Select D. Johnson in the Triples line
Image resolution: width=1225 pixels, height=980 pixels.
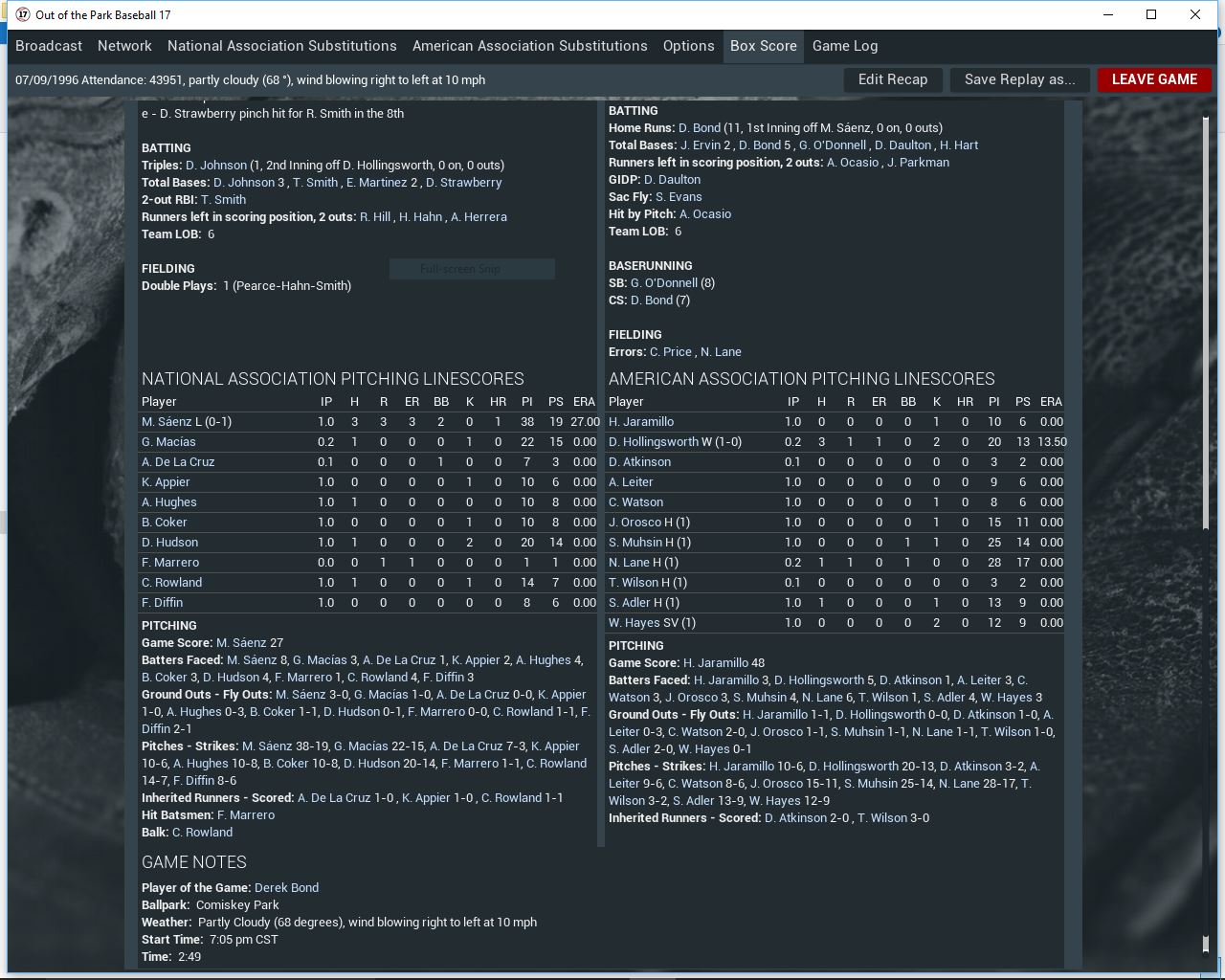pyautogui.click(x=215, y=165)
